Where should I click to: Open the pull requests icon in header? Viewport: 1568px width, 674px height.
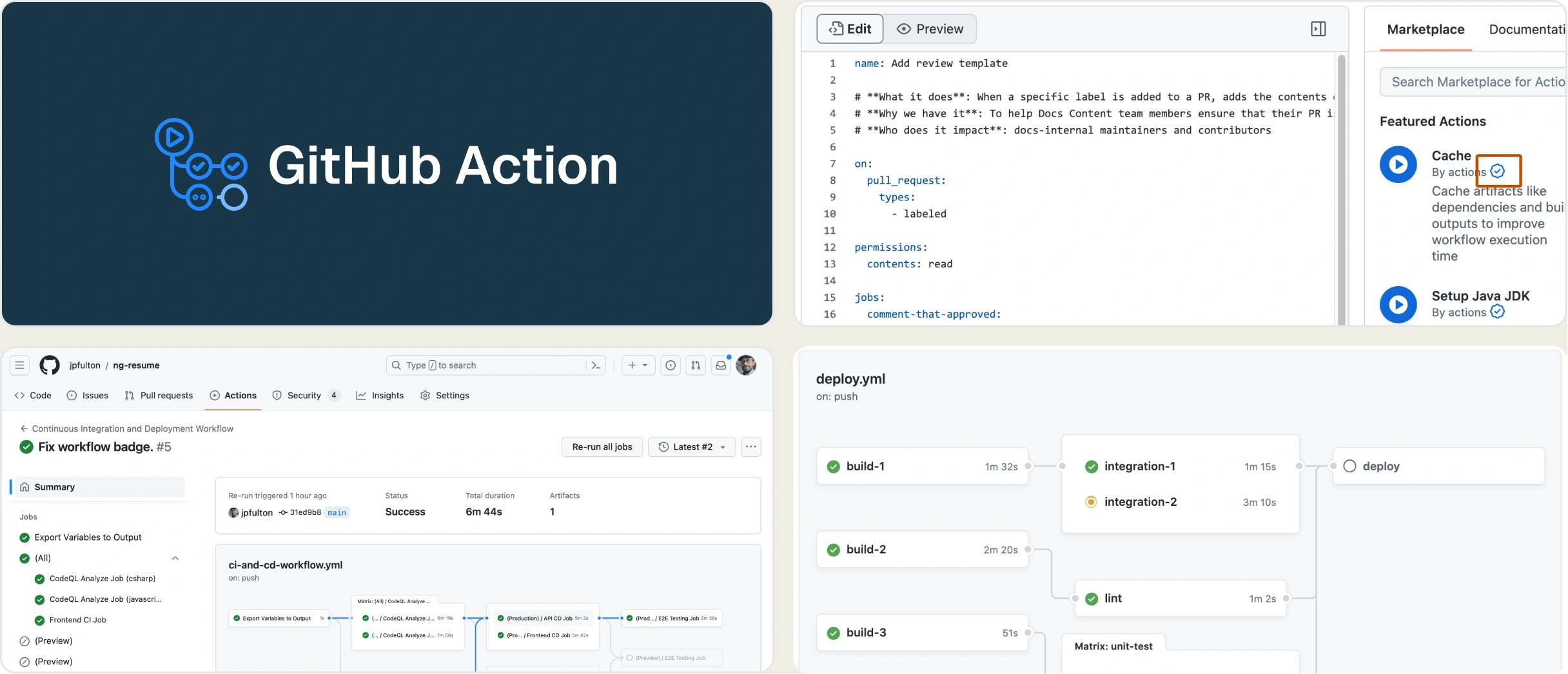tap(696, 365)
